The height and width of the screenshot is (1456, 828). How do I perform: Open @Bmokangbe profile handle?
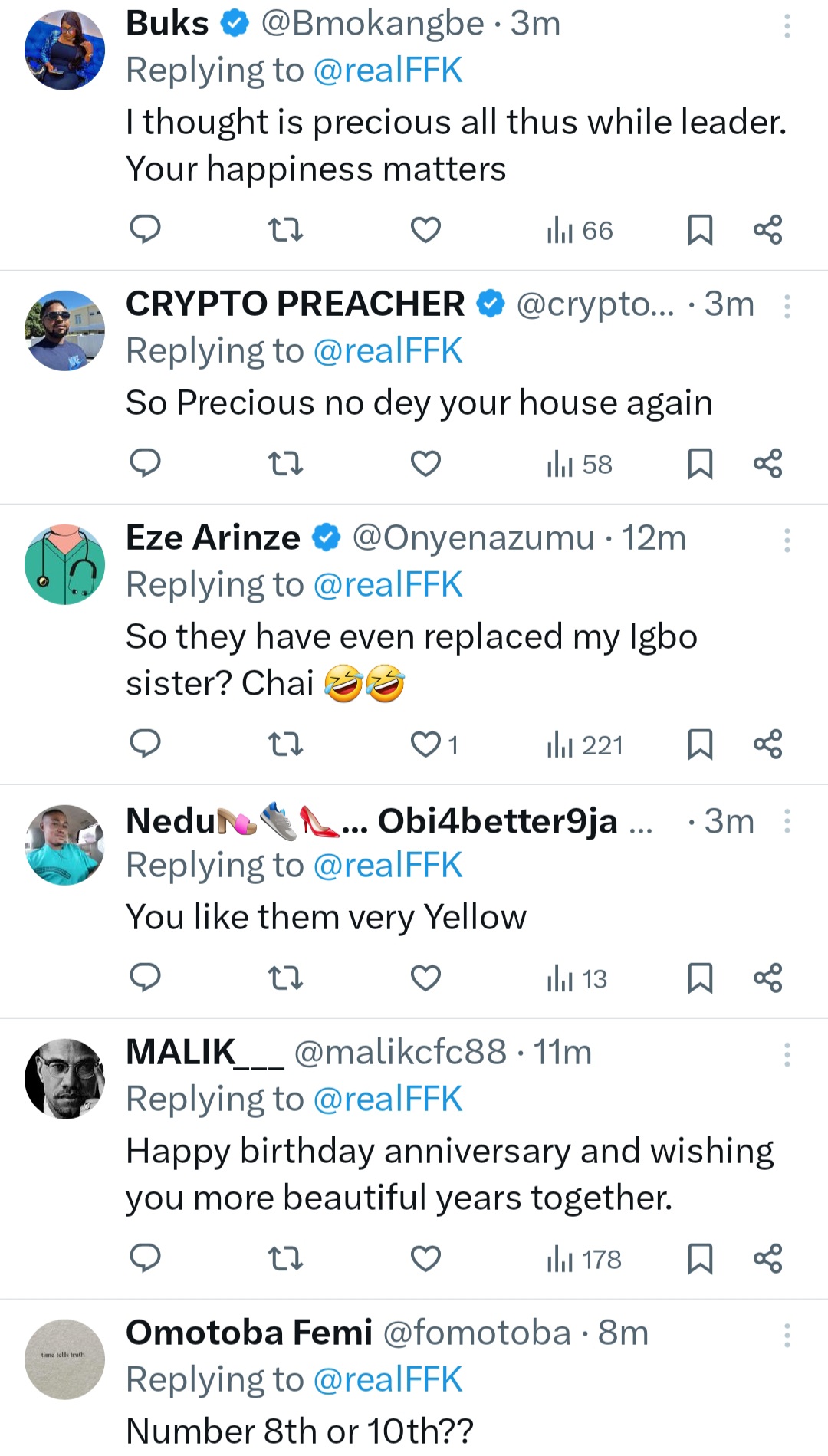[x=373, y=24]
